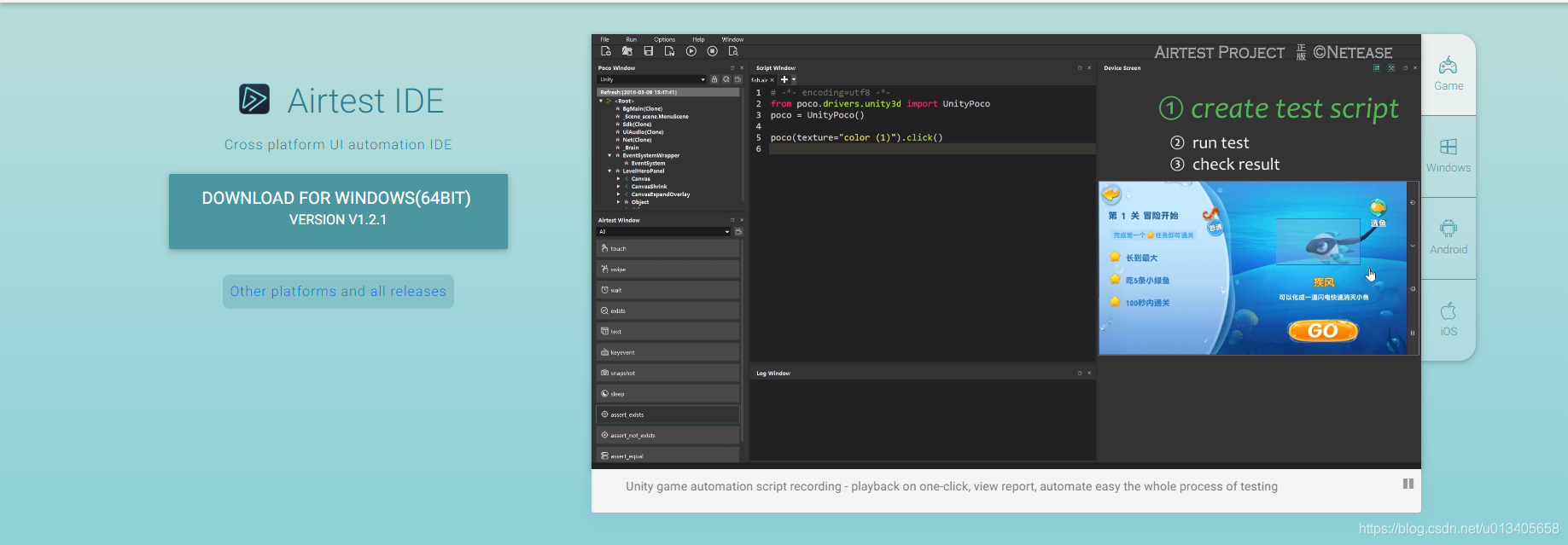Open the Unity dropdown in Poco Window
The height and width of the screenshot is (545, 1568).
tap(652, 79)
